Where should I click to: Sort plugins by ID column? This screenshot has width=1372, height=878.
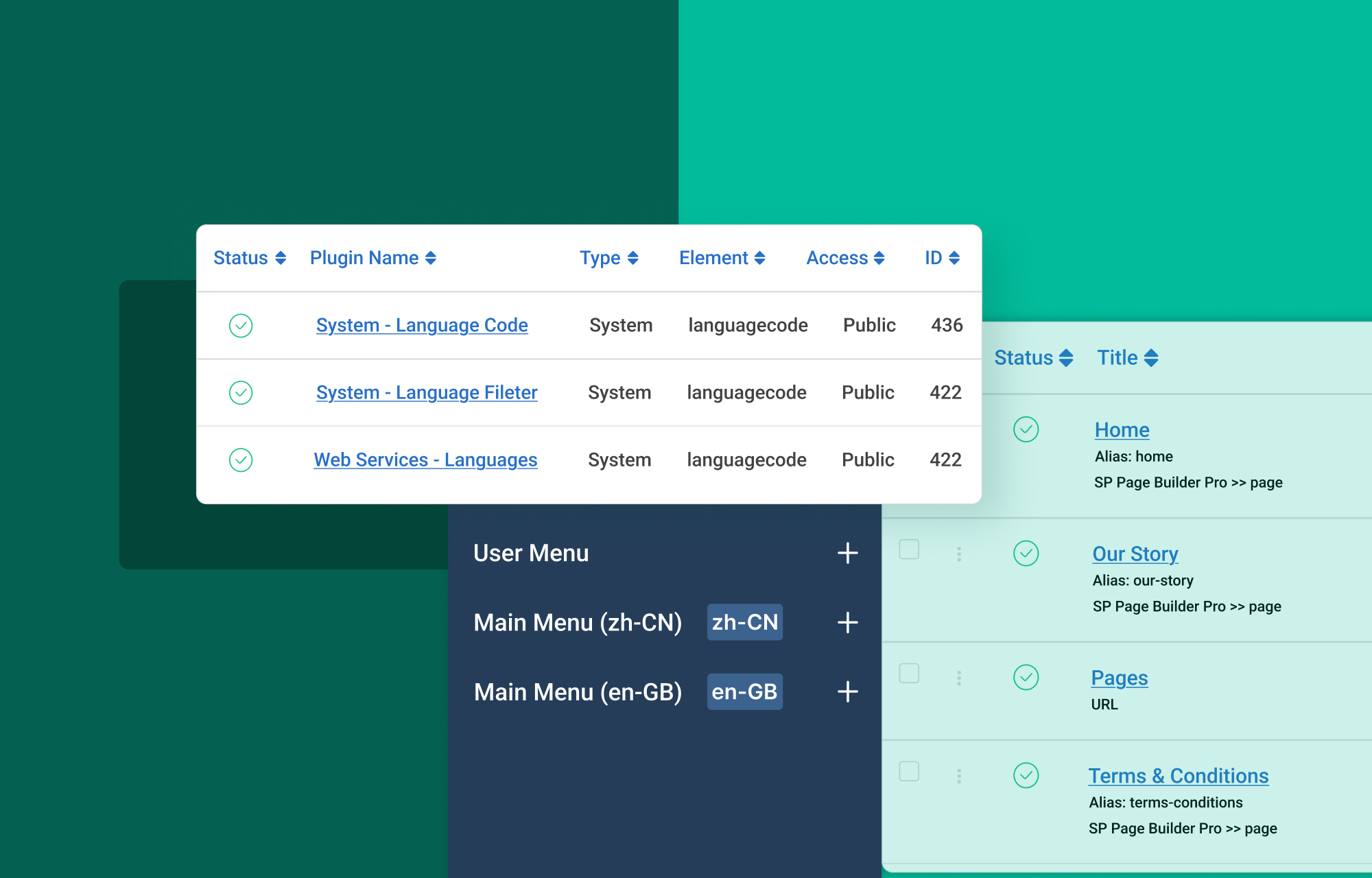tap(942, 258)
